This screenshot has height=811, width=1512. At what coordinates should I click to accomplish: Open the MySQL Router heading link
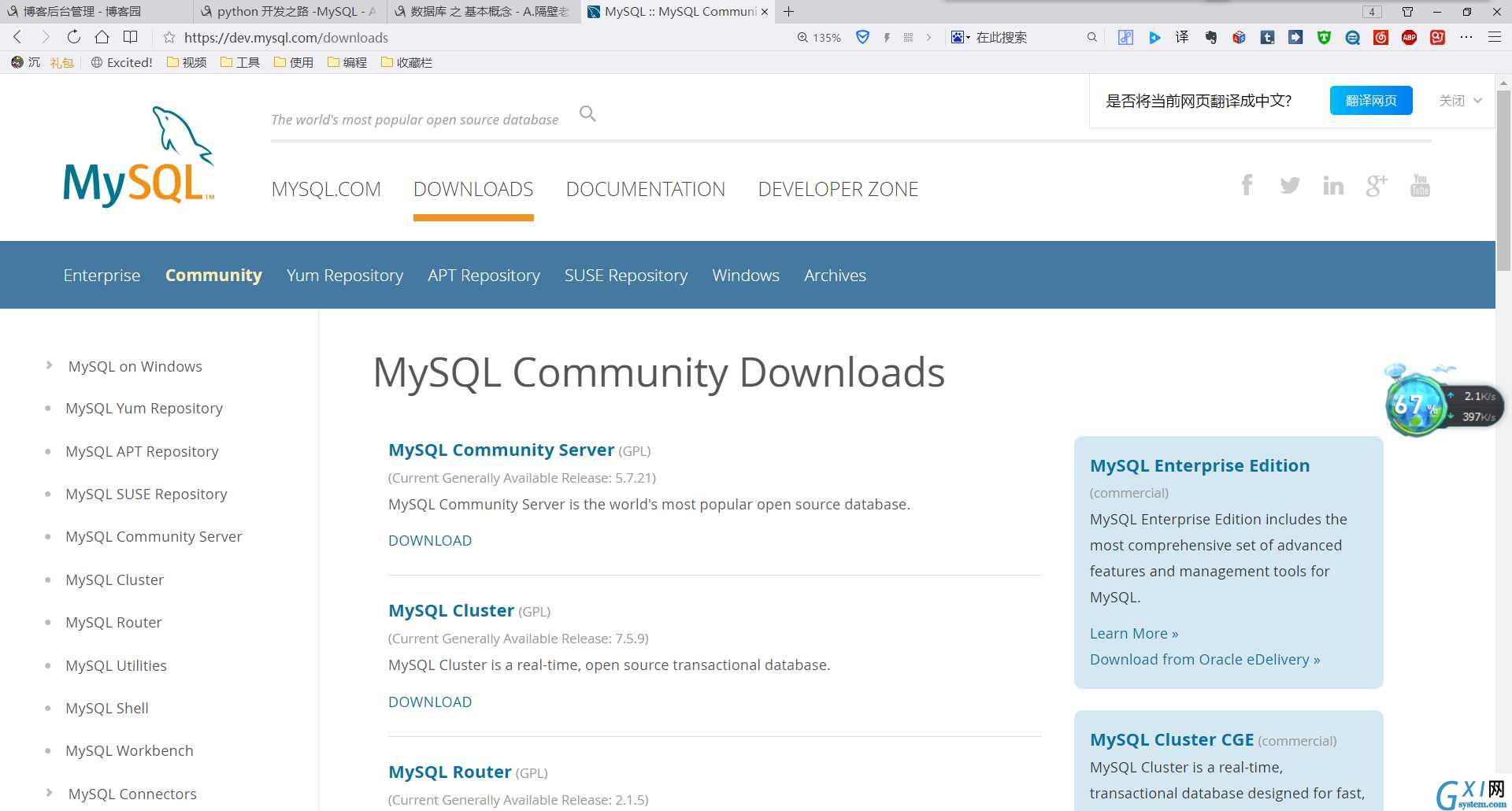click(450, 772)
